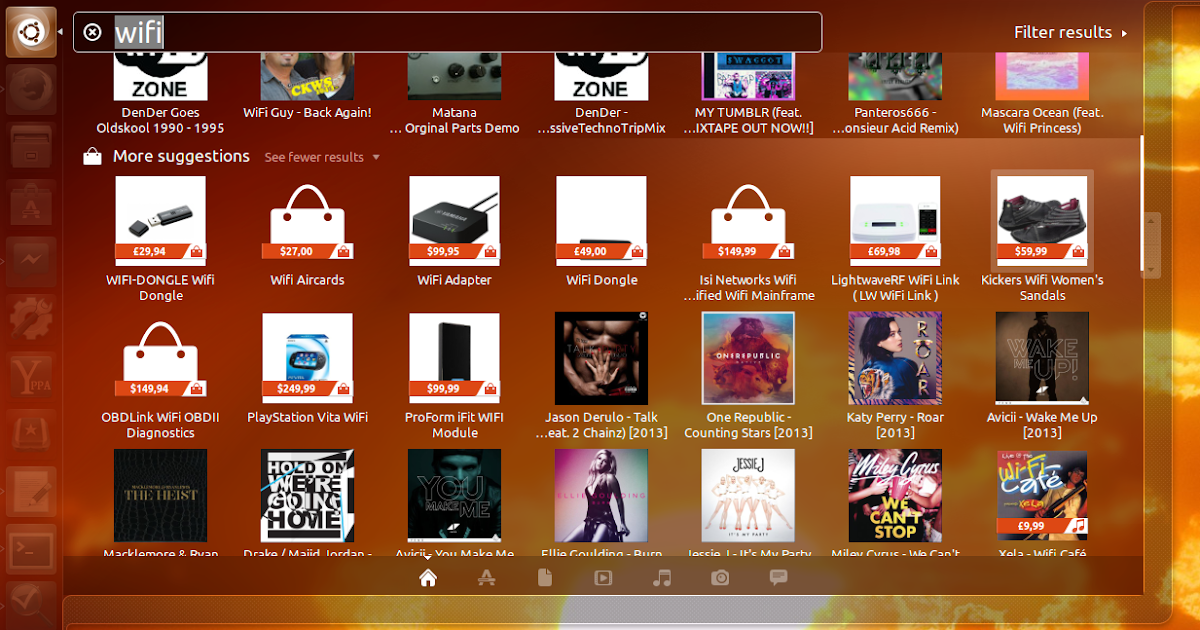Select the LightwaveRF WiFi Link £69,98 product
This screenshot has width=1200, height=630.
[x=895, y=238]
